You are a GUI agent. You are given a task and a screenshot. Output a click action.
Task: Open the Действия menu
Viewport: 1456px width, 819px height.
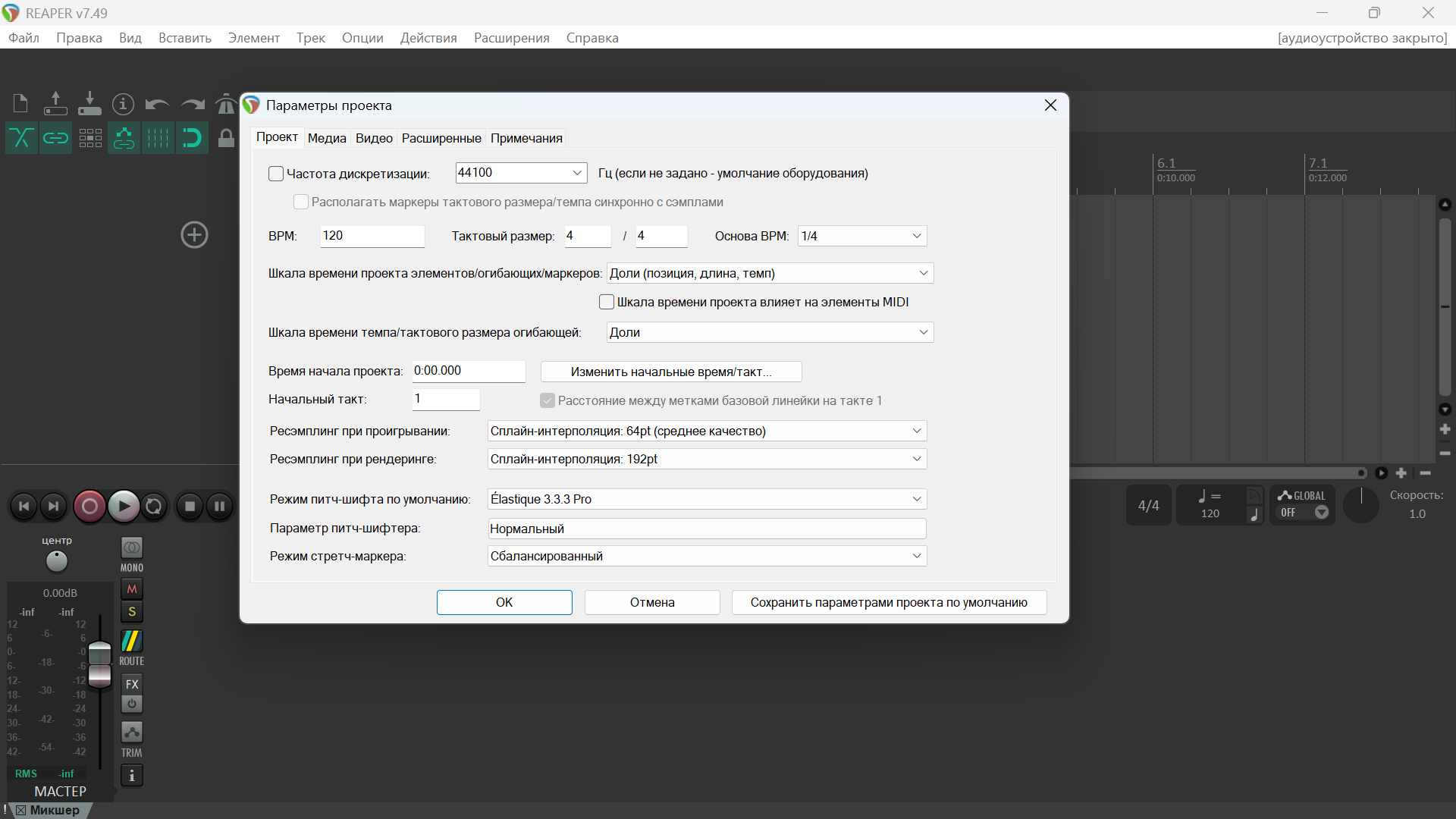tap(428, 38)
